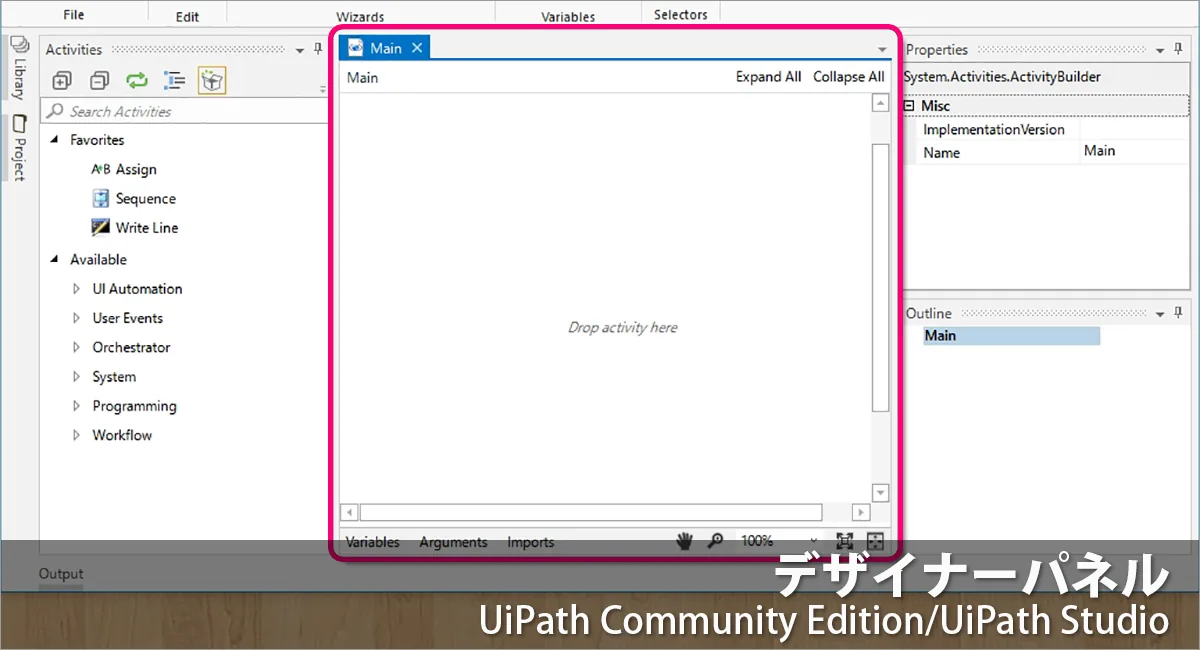
Task: Click the fit to screen icon
Action: pos(845,541)
